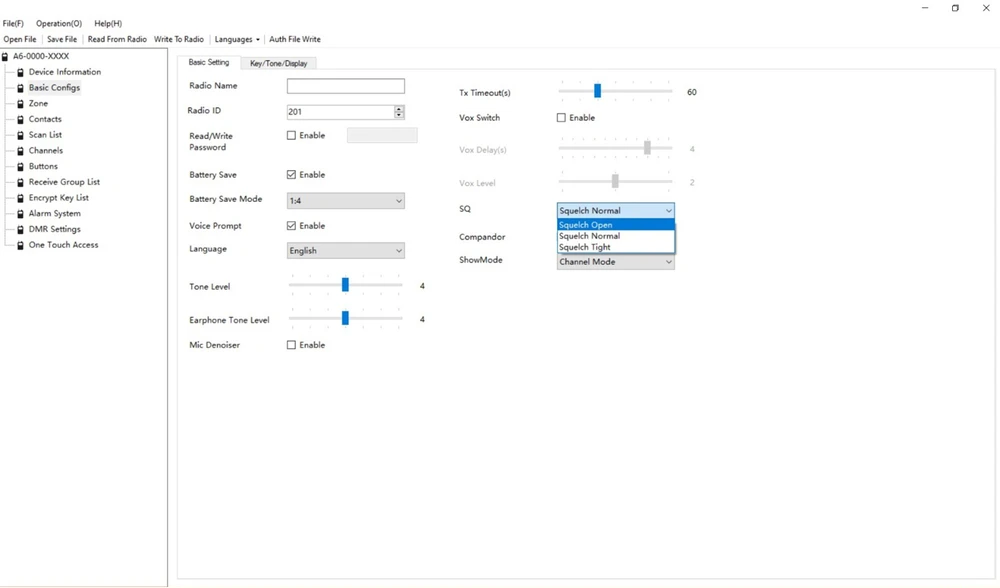Screen dimensions: 1000x588
Task: Click the Tx Timeout slider handle
Action: point(598,91)
